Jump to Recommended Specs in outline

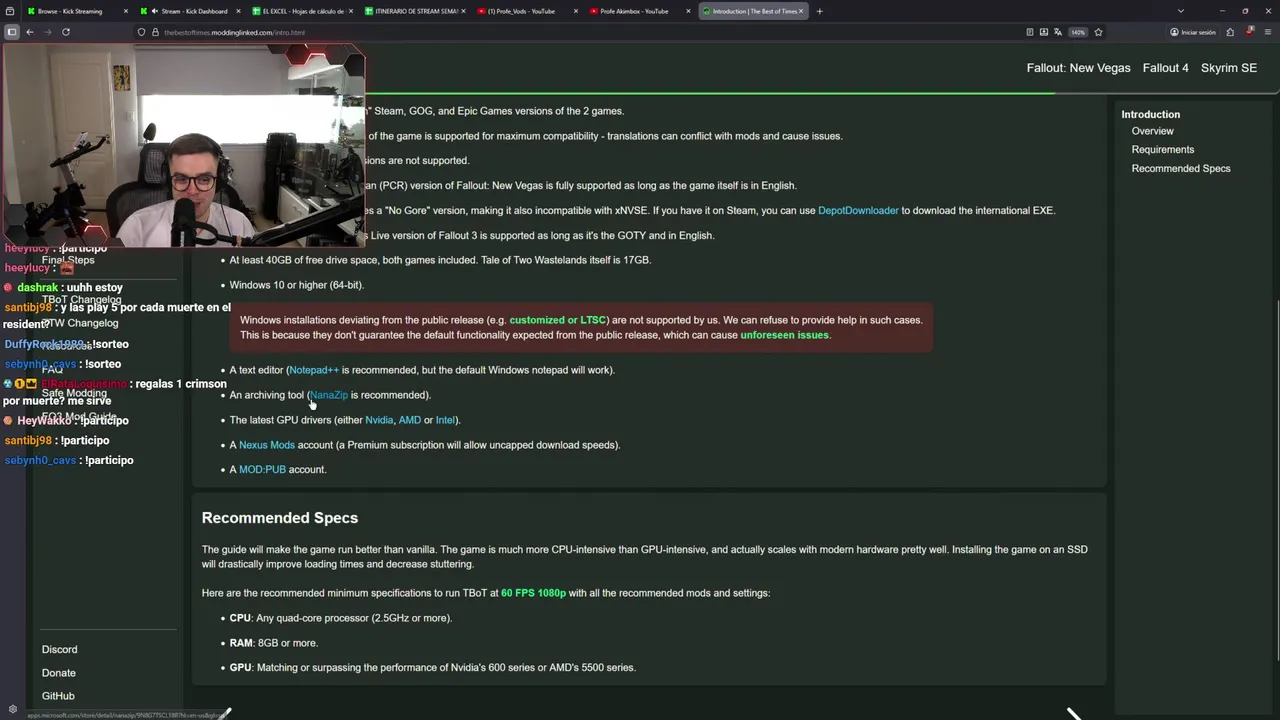(x=1180, y=169)
